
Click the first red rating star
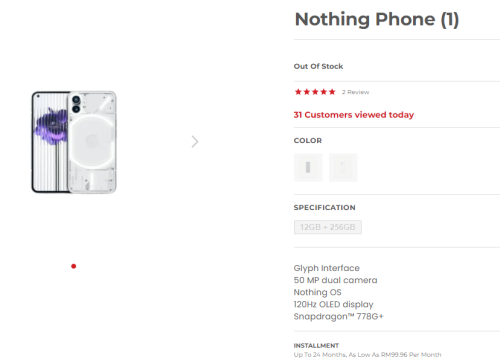298,92
